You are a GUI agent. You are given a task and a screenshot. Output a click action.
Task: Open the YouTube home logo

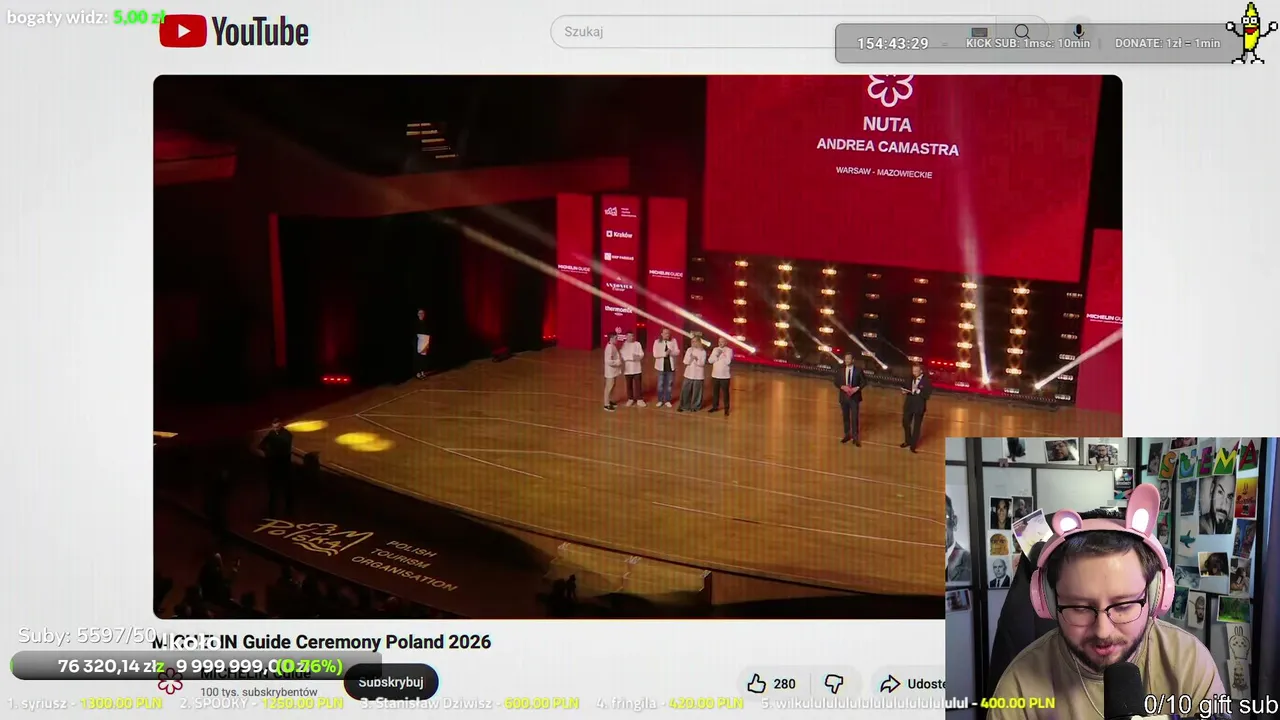coord(234,32)
